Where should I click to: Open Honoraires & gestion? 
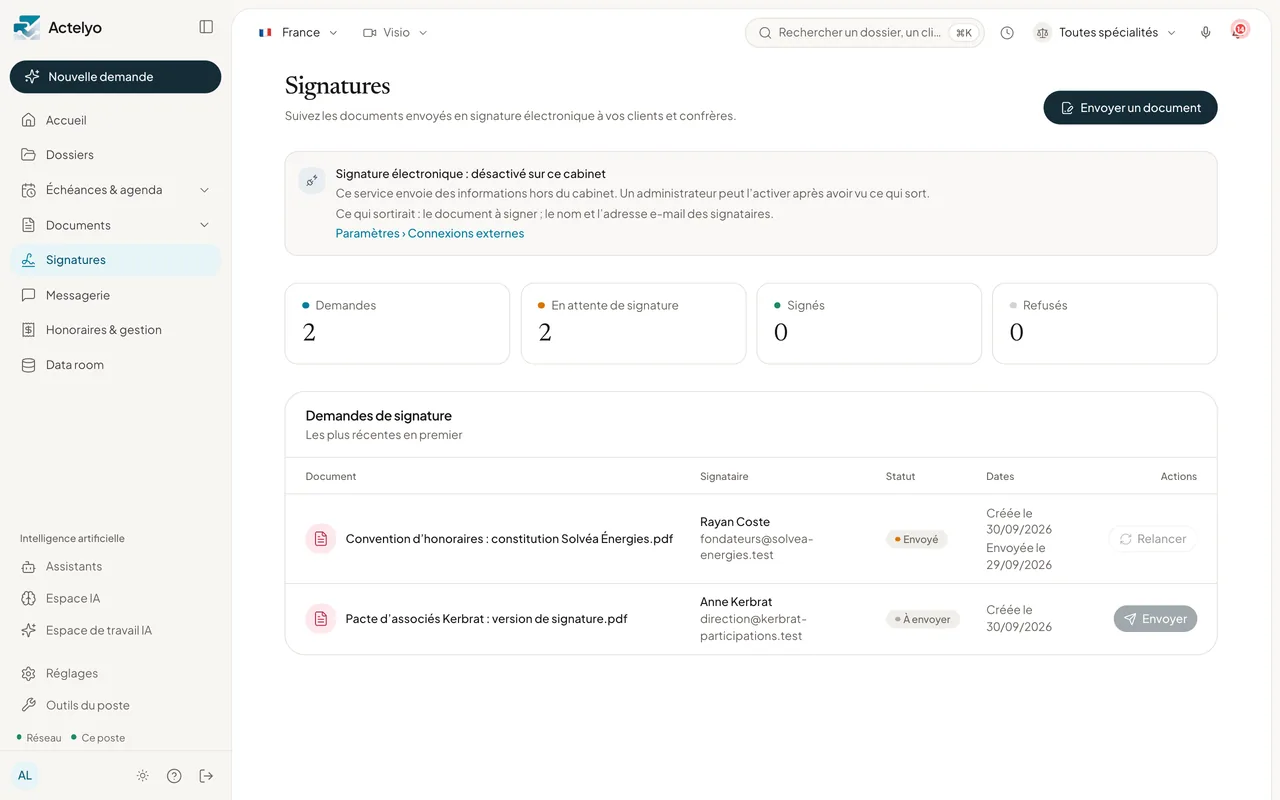115,330
